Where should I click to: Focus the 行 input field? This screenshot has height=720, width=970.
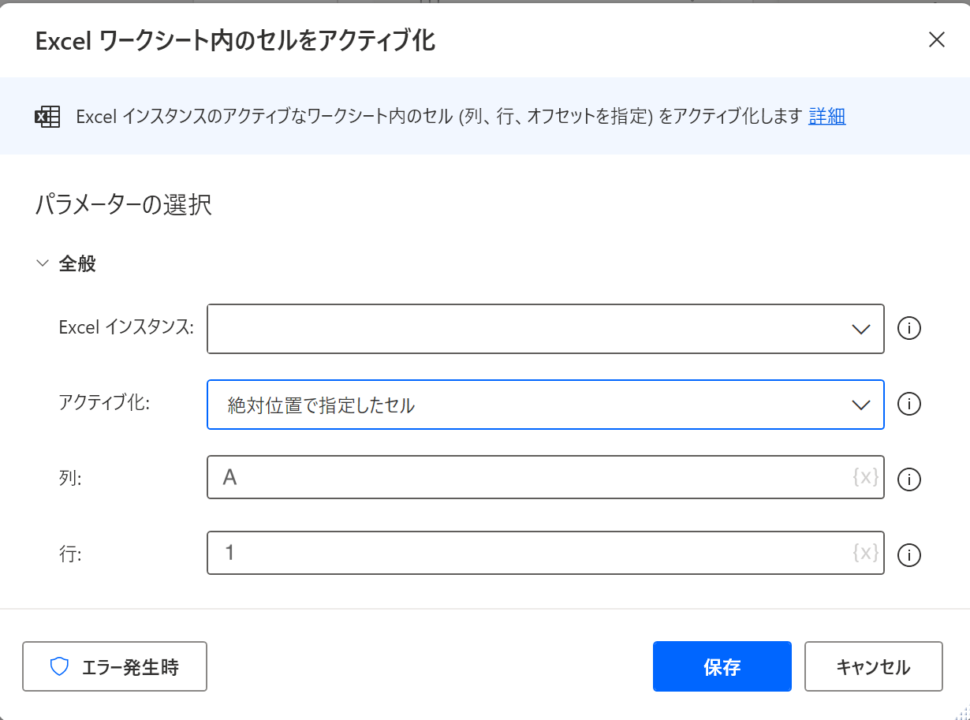(545, 552)
